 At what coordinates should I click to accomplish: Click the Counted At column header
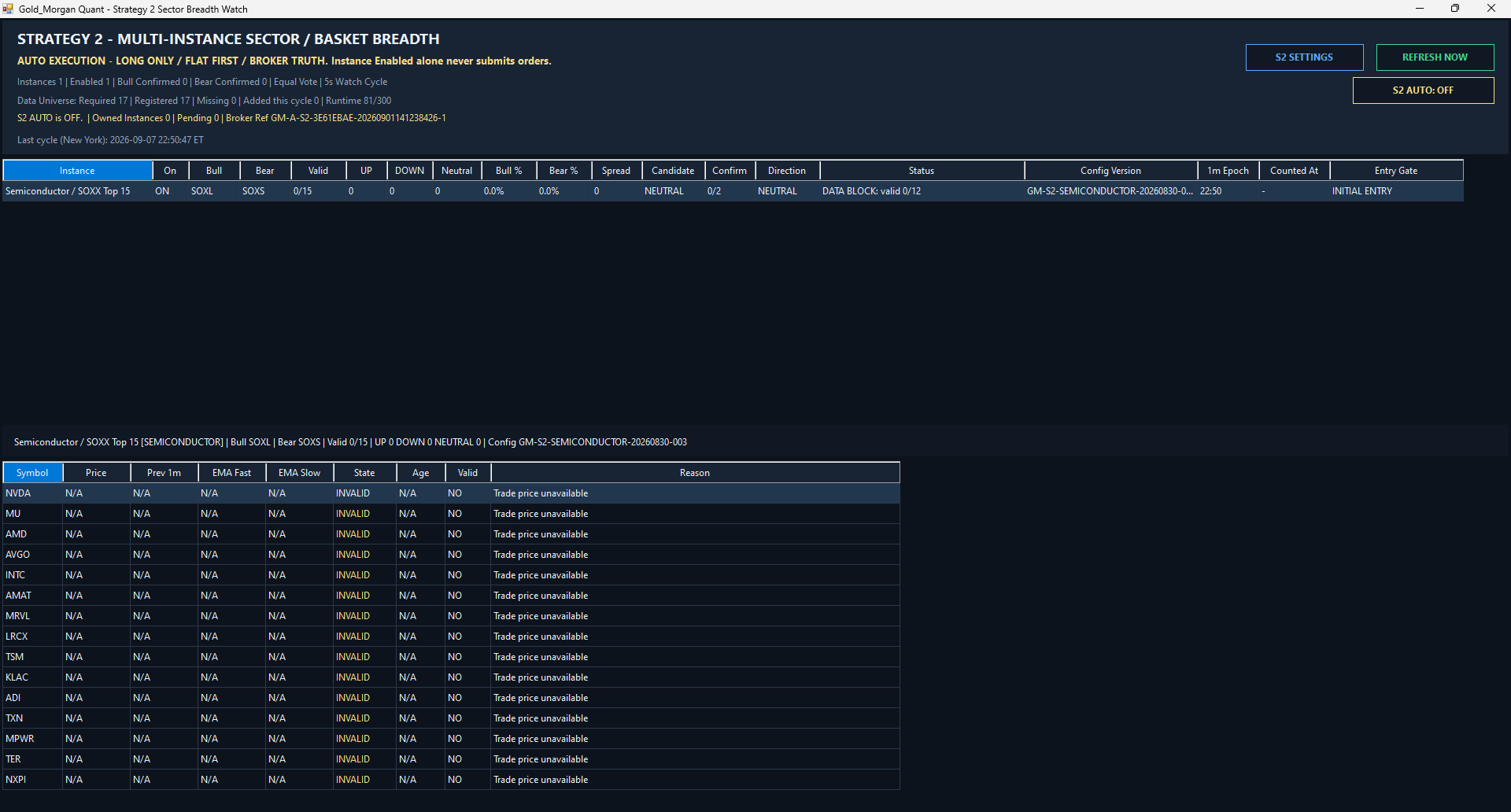1294,171
